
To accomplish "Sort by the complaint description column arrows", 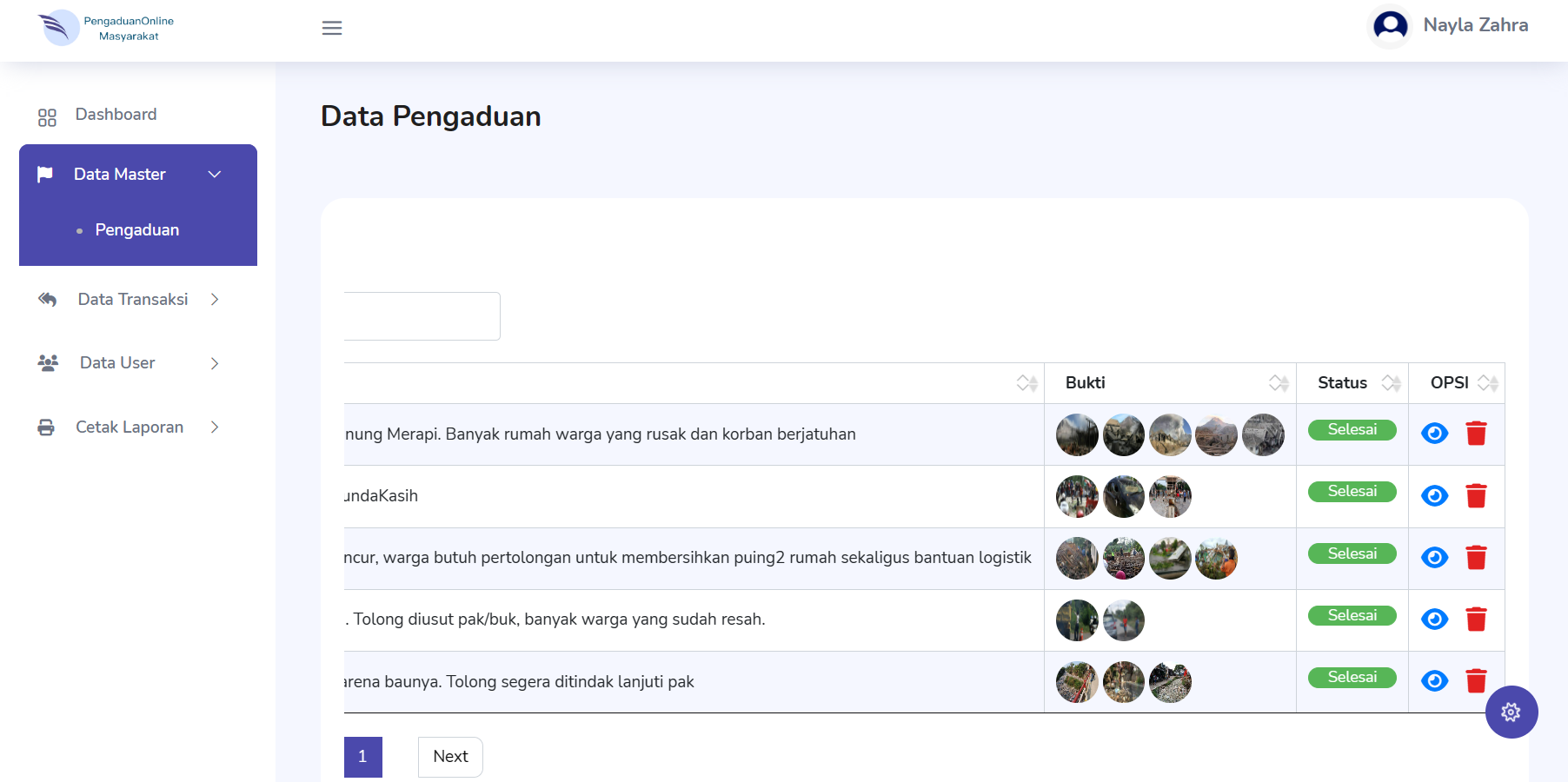I will [1027, 383].
